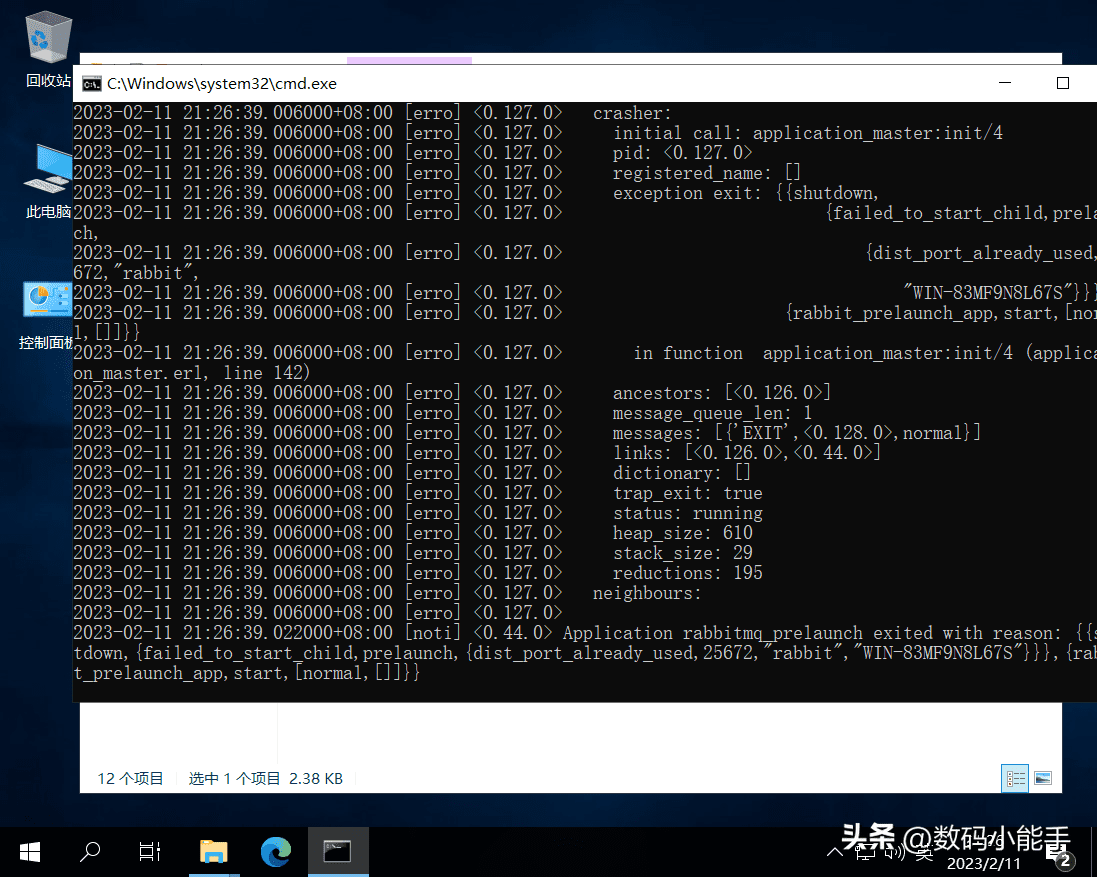Click the Windows Start button
This screenshot has height=877, width=1097.
[30, 851]
